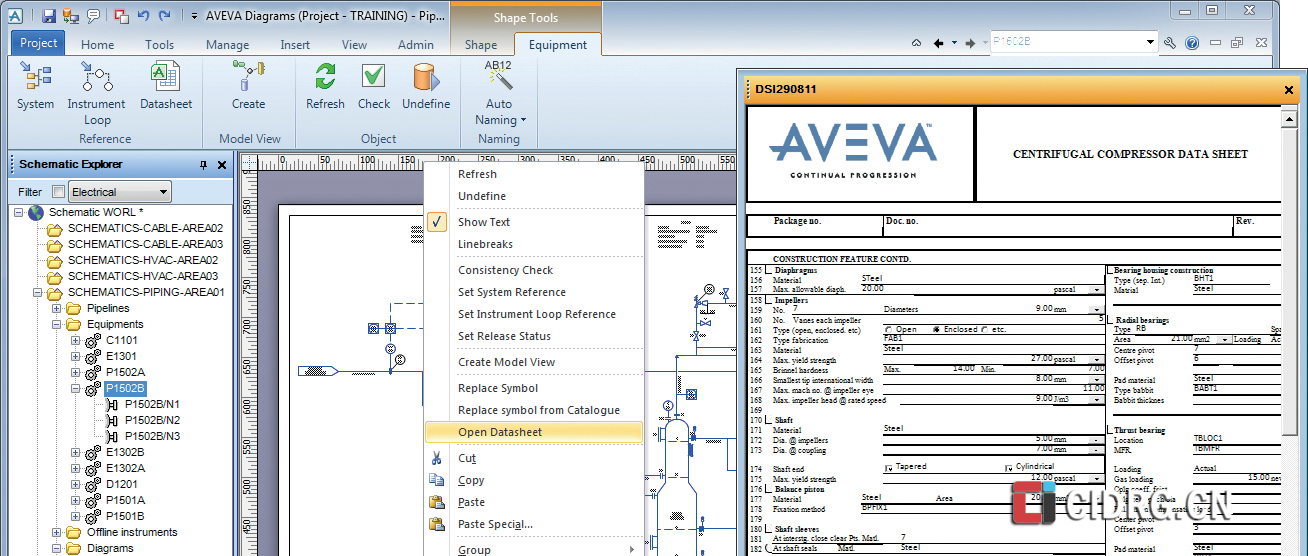The width and height of the screenshot is (1308, 556).
Task: Open the Electrical filter dropdown
Action: click(x=163, y=192)
